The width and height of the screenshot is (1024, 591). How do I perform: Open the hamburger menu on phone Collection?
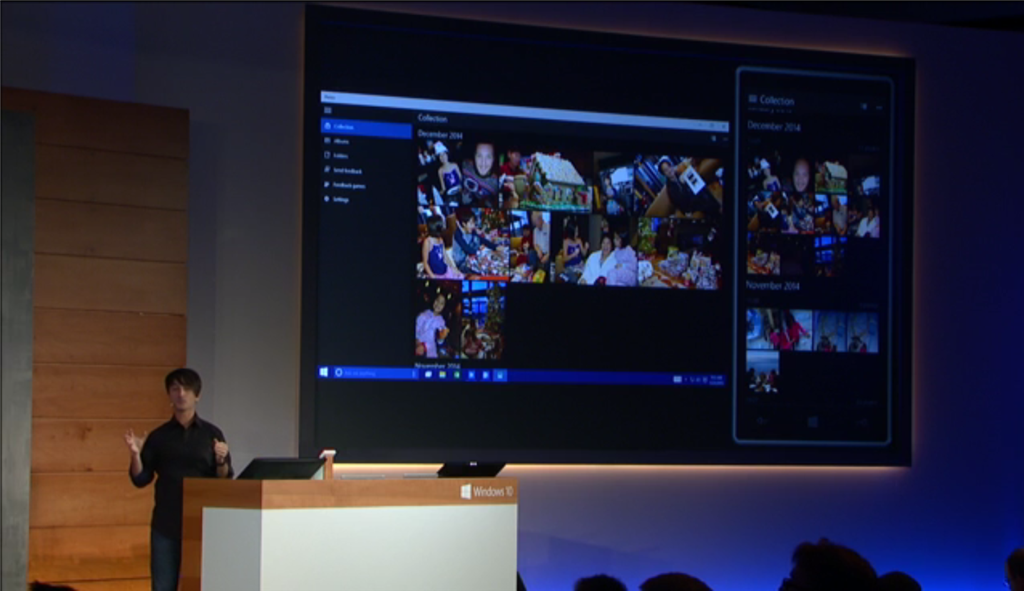click(752, 100)
